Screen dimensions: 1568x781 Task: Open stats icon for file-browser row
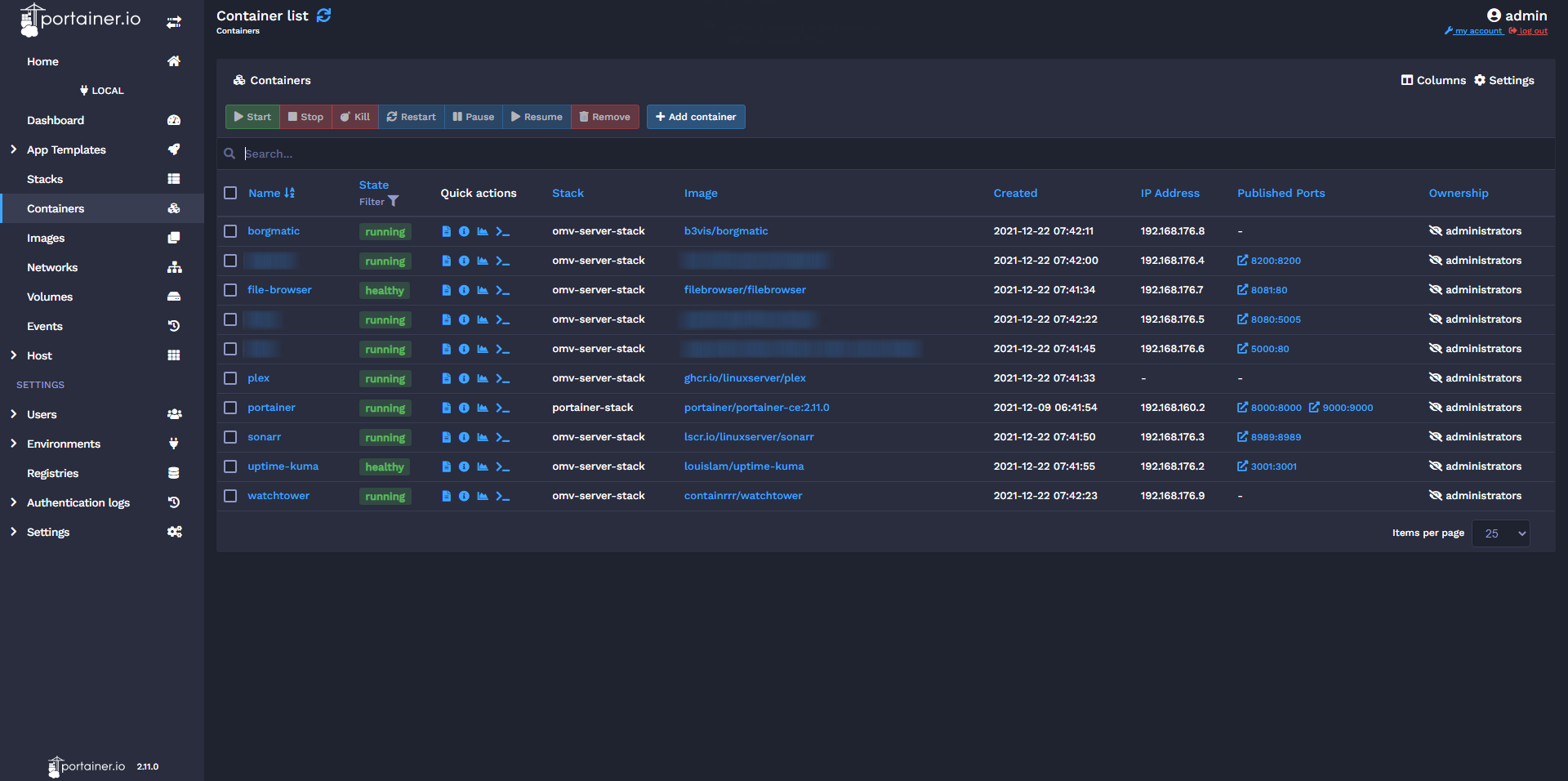point(483,290)
